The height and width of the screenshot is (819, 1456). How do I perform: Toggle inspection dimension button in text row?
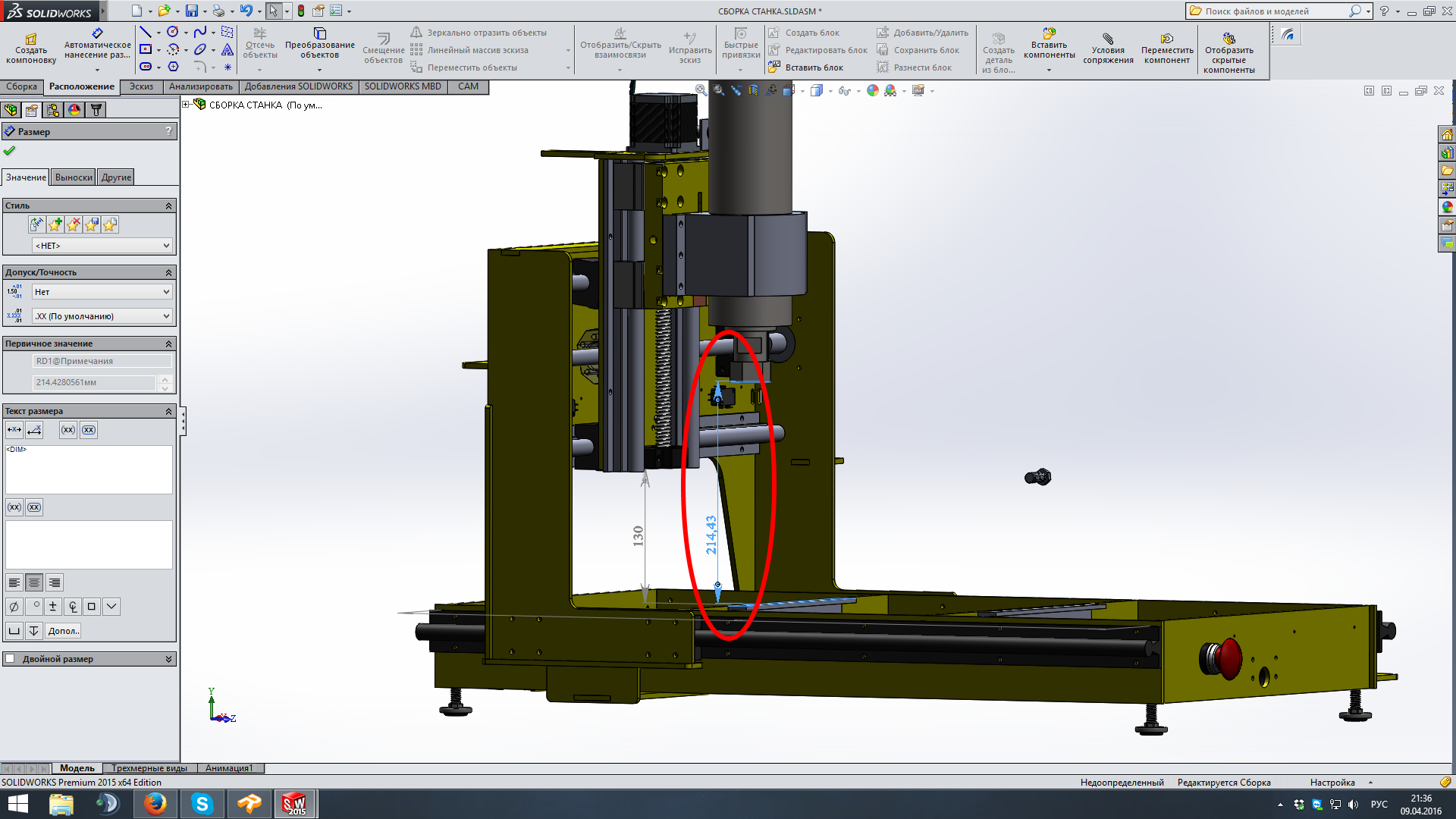pyautogui.click(x=89, y=430)
